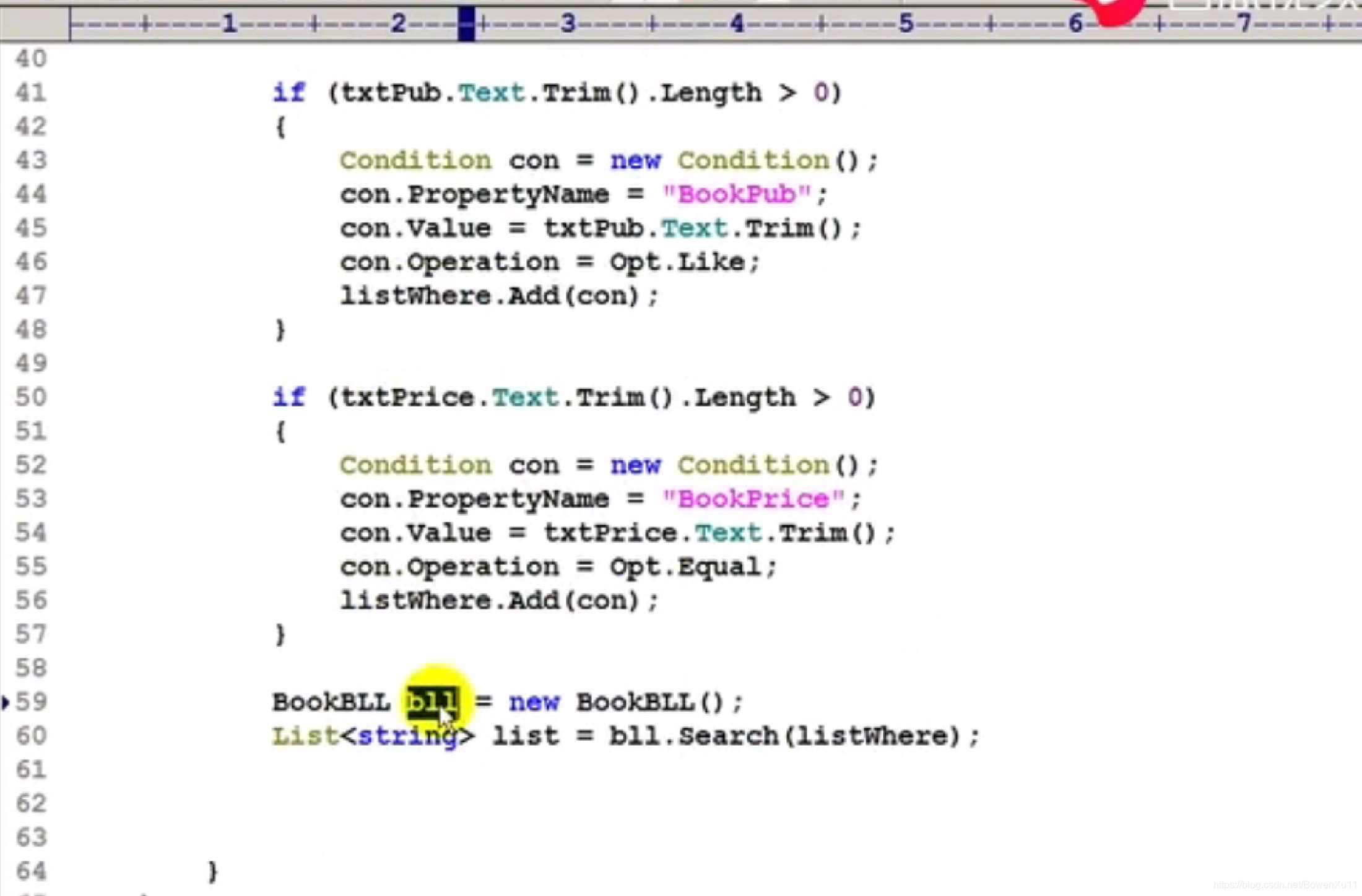The width and height of the screenshot is (1362, 896).
Task: Click the BookBLL variable 'bll' on line 59
Action: click(430, 701)
